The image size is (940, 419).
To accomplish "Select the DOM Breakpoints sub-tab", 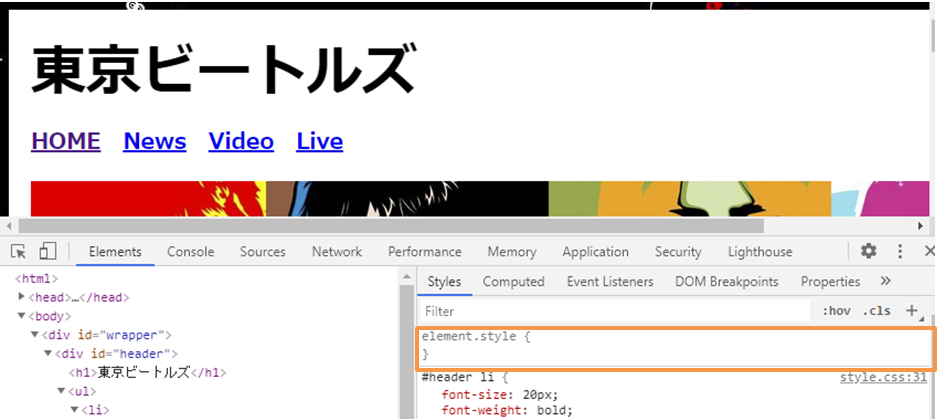I will 727,282.
